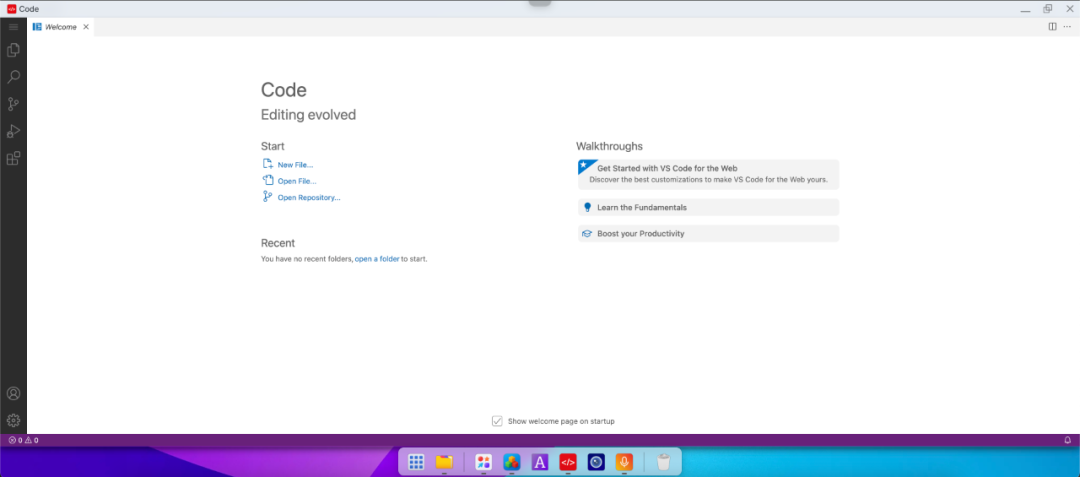Click the Open Repository... link
1080x477 pixels.
tap(309, 198)
